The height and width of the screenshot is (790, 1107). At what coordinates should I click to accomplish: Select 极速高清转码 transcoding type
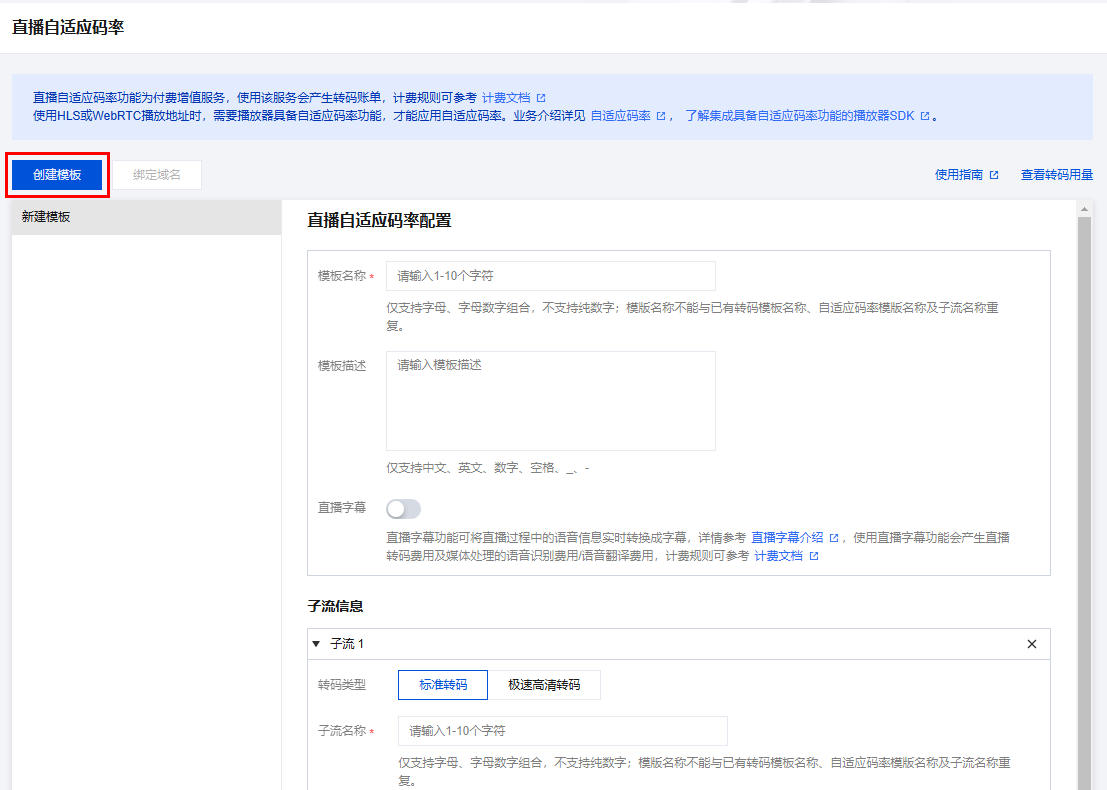click(544, 685)
